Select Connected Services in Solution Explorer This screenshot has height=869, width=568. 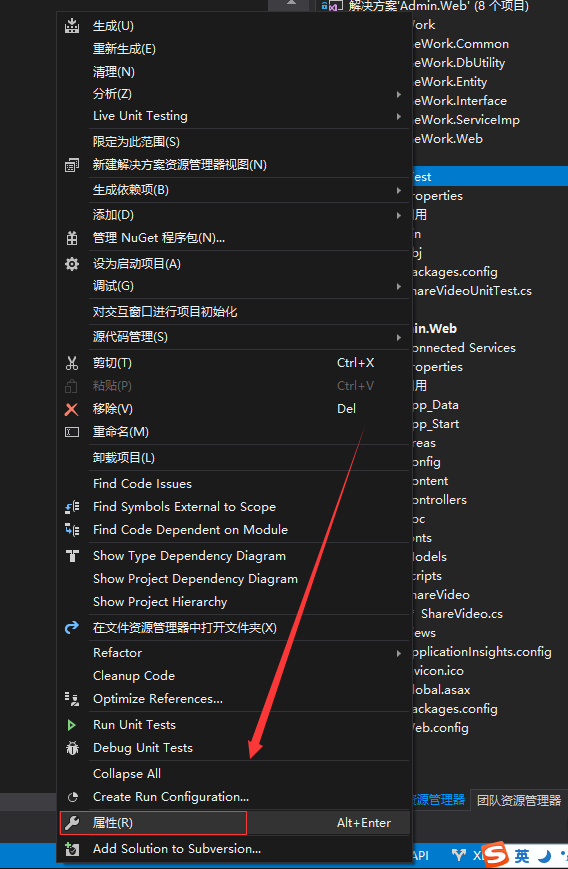pyautogui.click(x=464, y=348)
